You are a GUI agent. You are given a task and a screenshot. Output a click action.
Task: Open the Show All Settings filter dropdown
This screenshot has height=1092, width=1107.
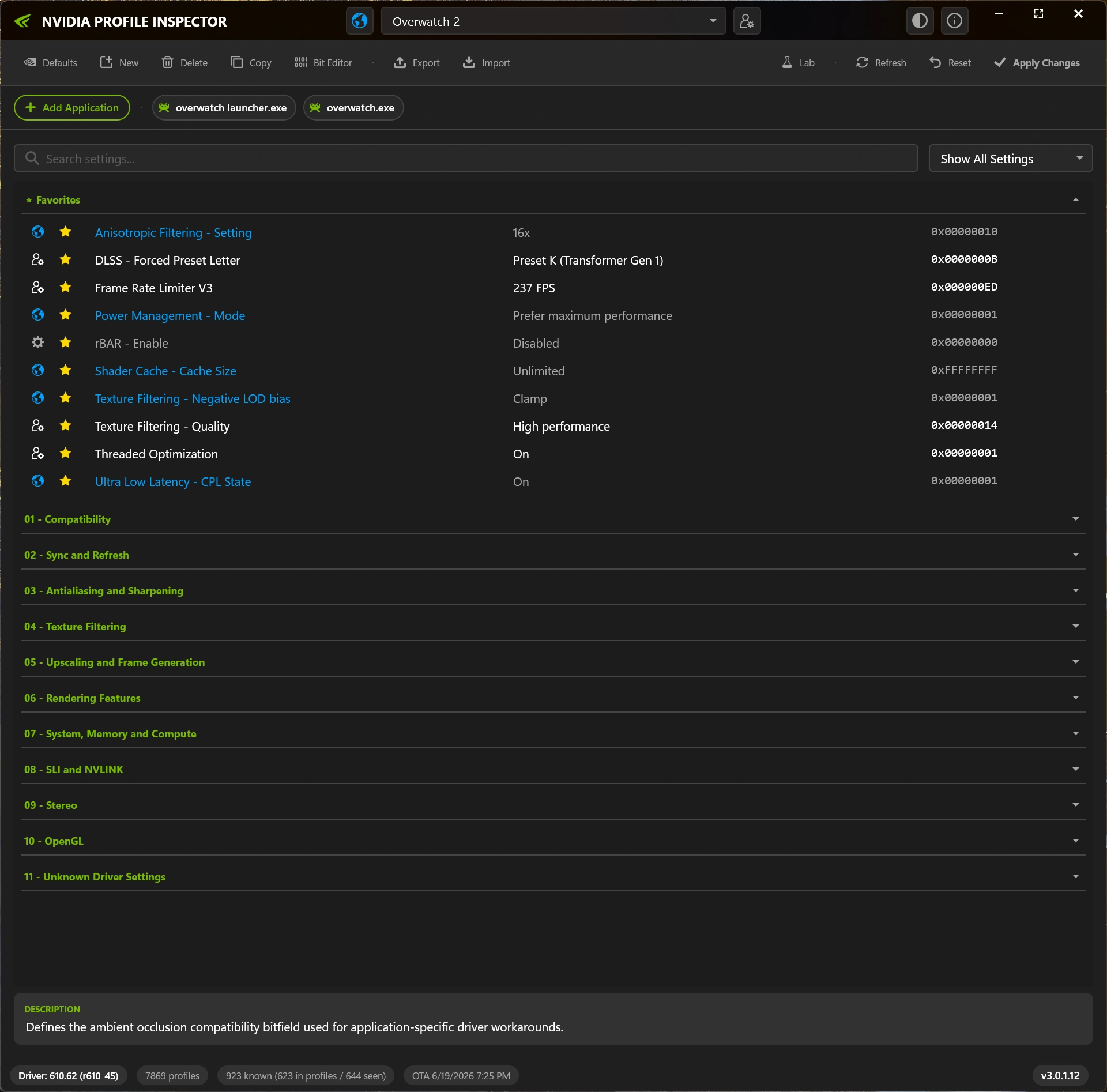1010,159
